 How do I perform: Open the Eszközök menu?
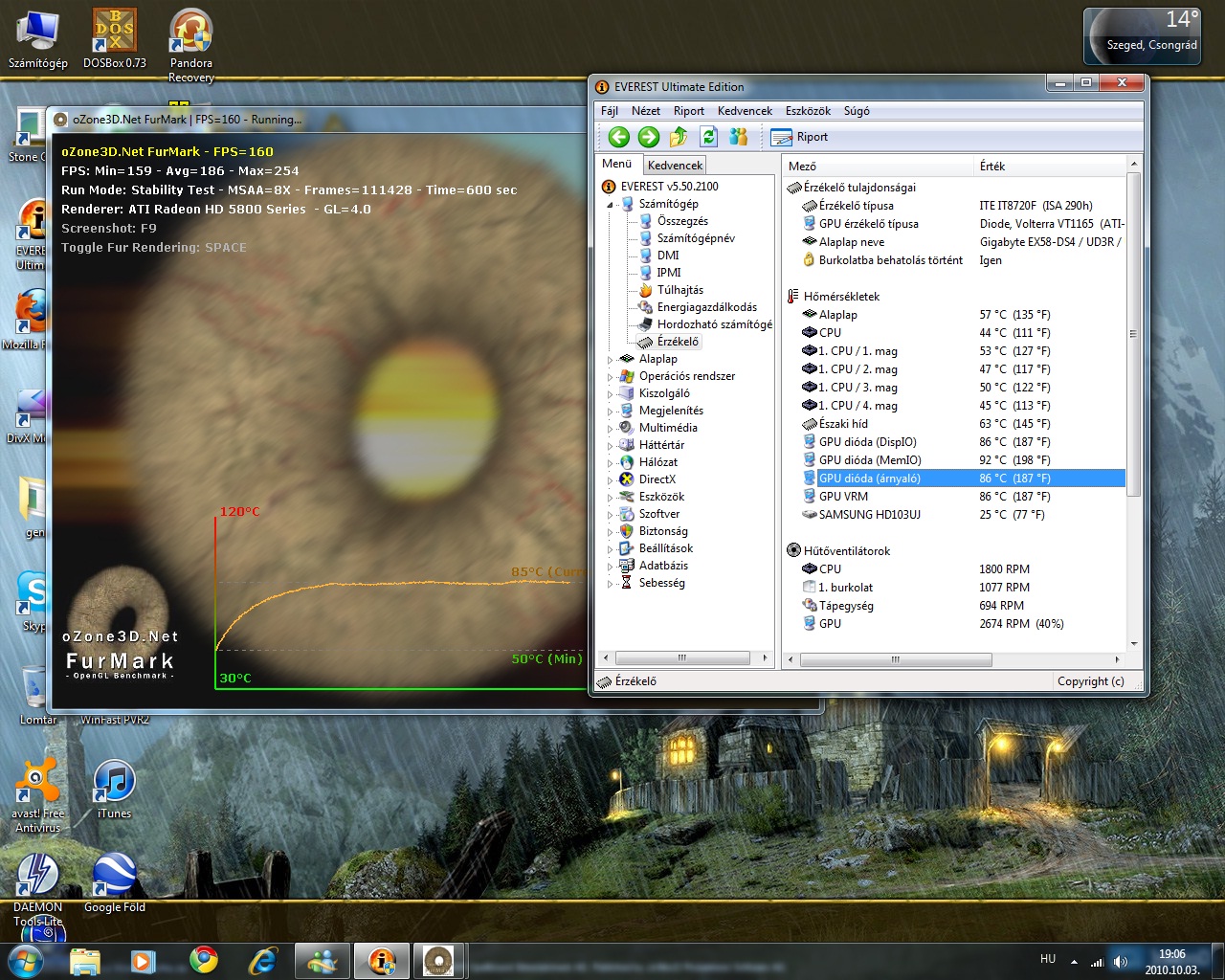[x=808, y=111]
